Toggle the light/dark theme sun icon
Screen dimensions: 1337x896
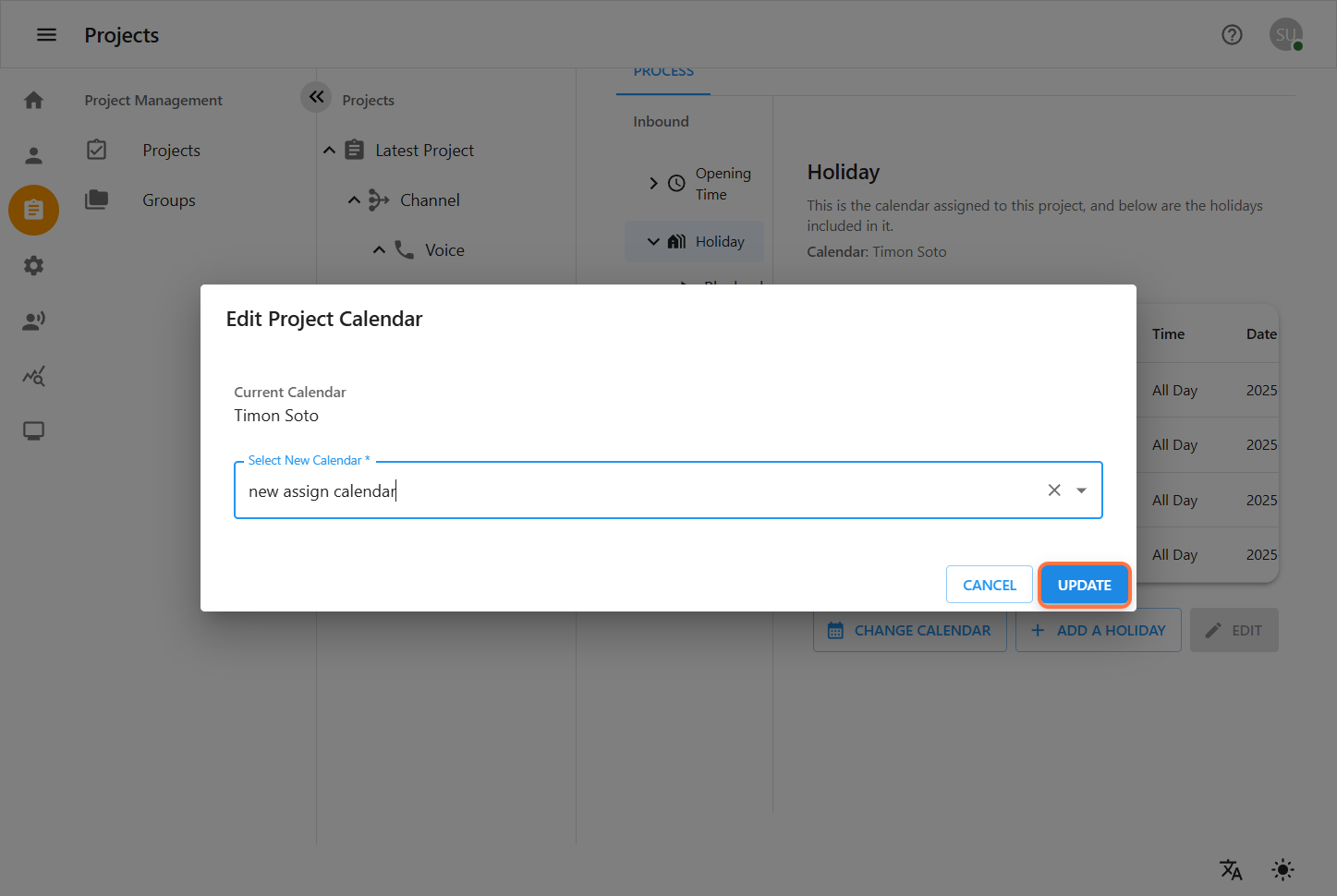pos(1282,869)
